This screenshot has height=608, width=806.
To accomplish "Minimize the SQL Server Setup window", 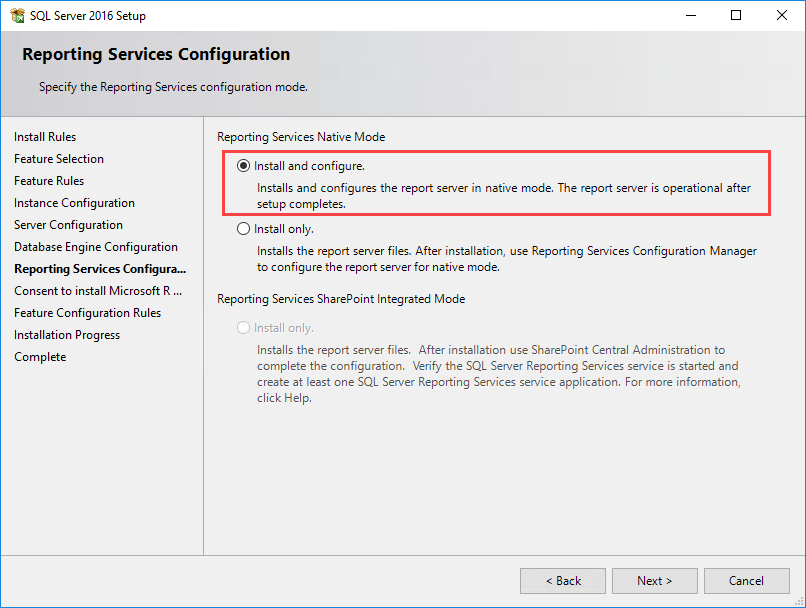I will [691, 15].
